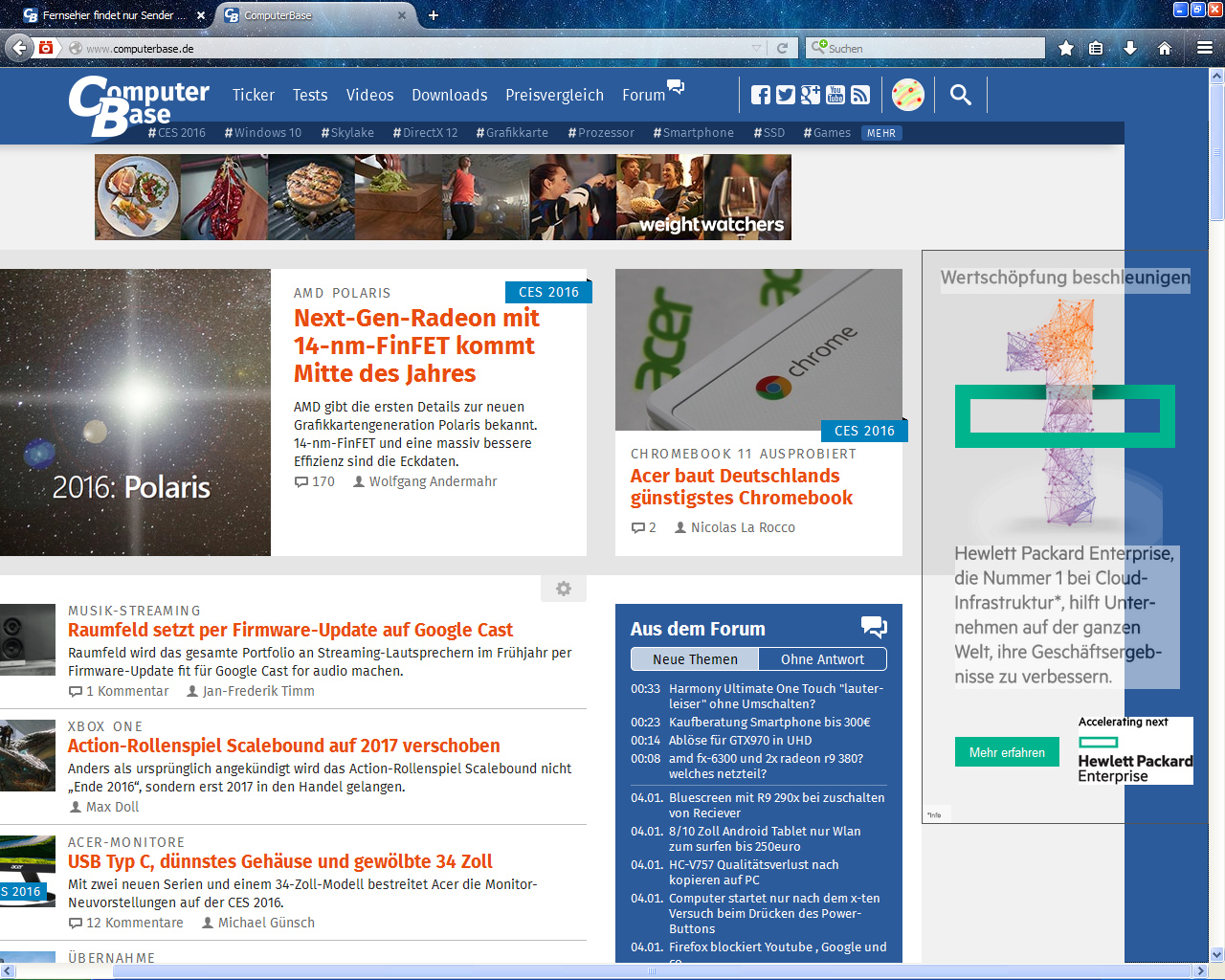
Task: Click the news feed settings gear icon
Action: [564, 589]
